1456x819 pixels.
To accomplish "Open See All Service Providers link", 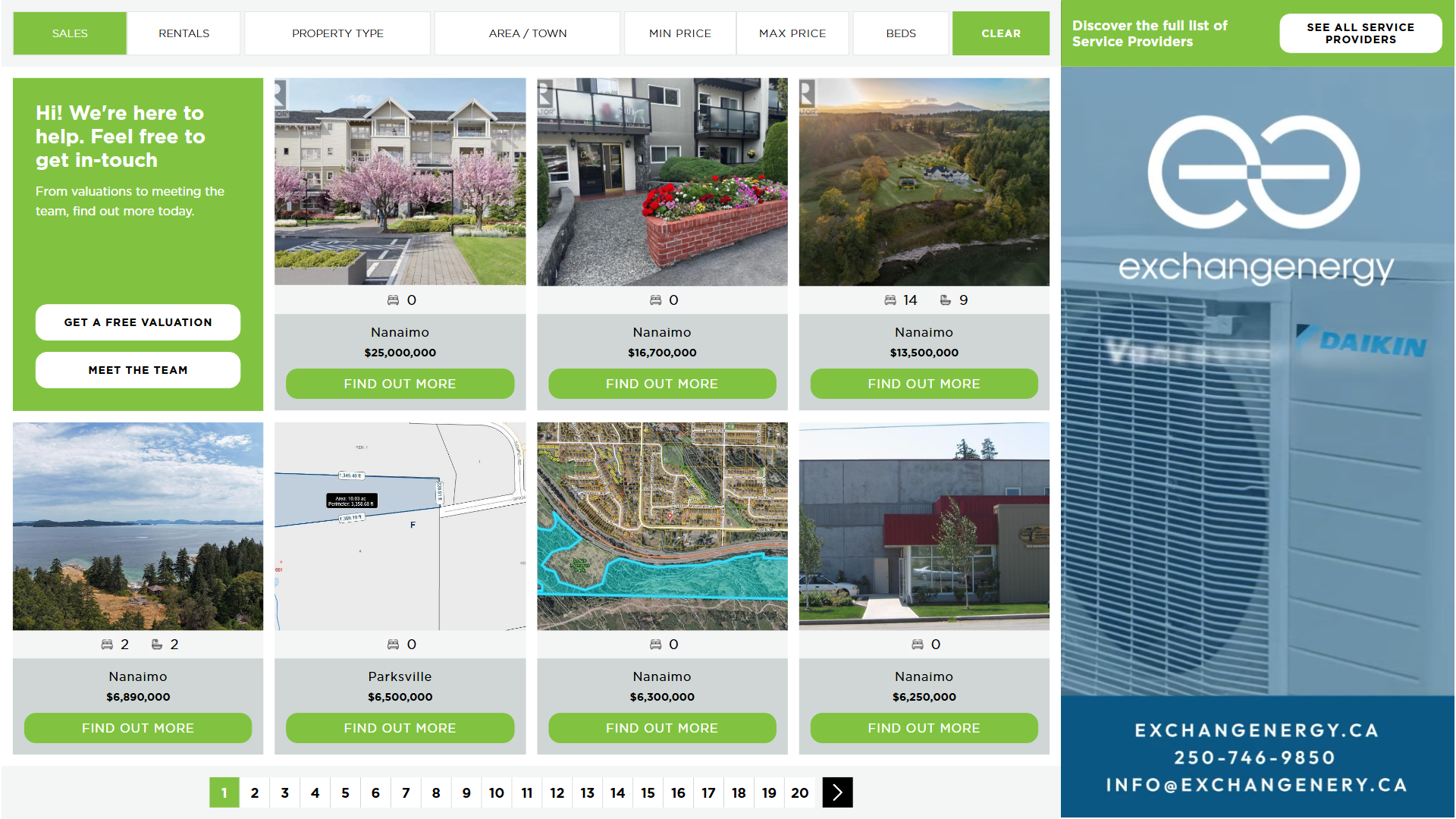I will (x=1360, y=33).
